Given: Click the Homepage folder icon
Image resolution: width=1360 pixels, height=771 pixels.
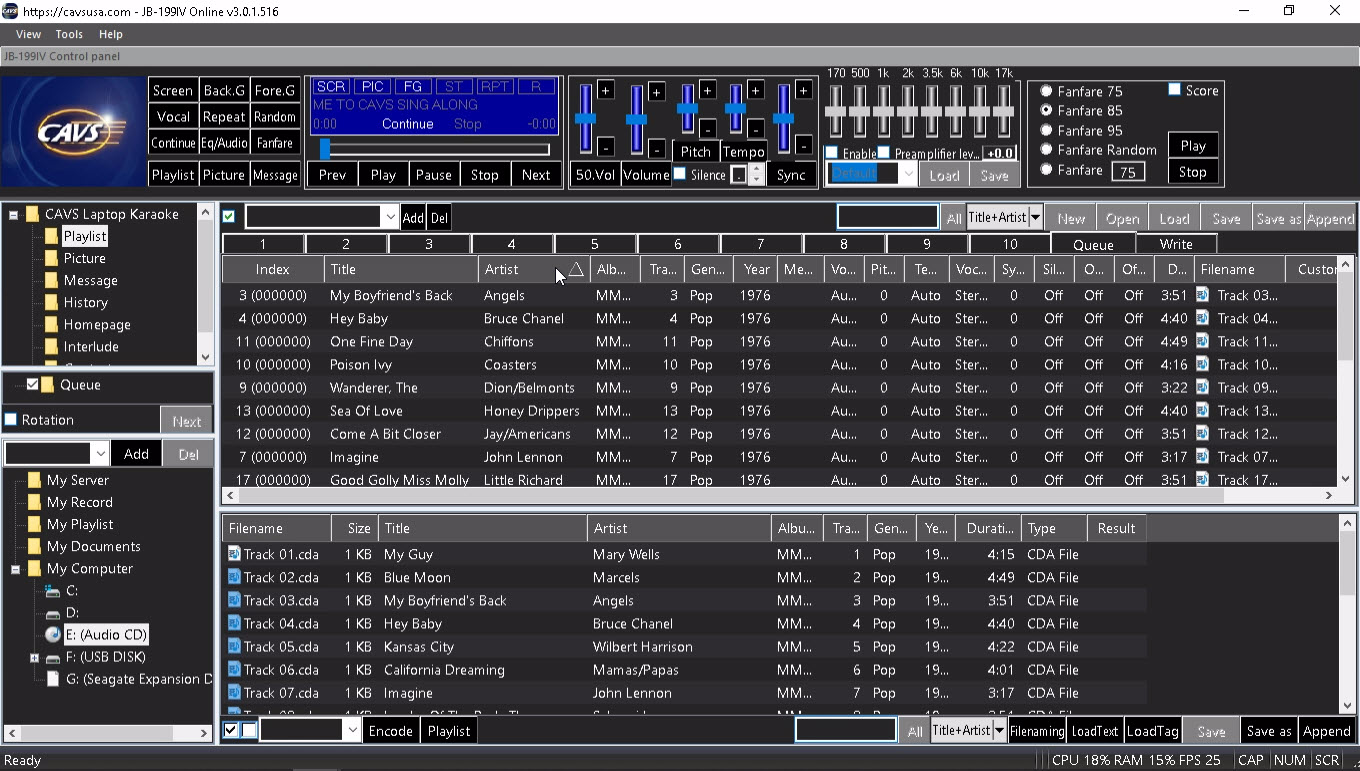Looking at the screenshot, I should 51,324.
